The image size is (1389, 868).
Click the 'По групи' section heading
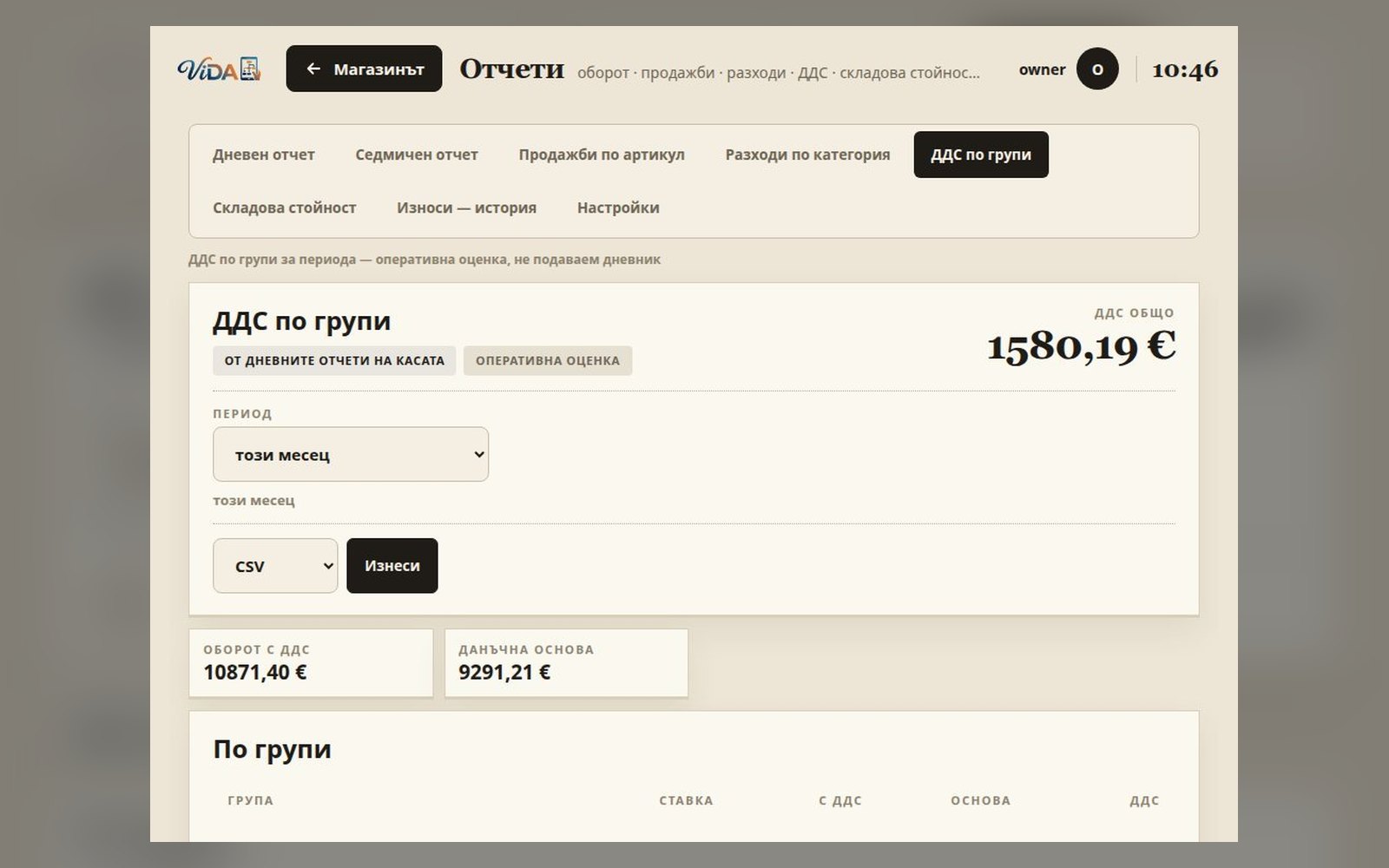pyautogui.click(x=272, y=749)
